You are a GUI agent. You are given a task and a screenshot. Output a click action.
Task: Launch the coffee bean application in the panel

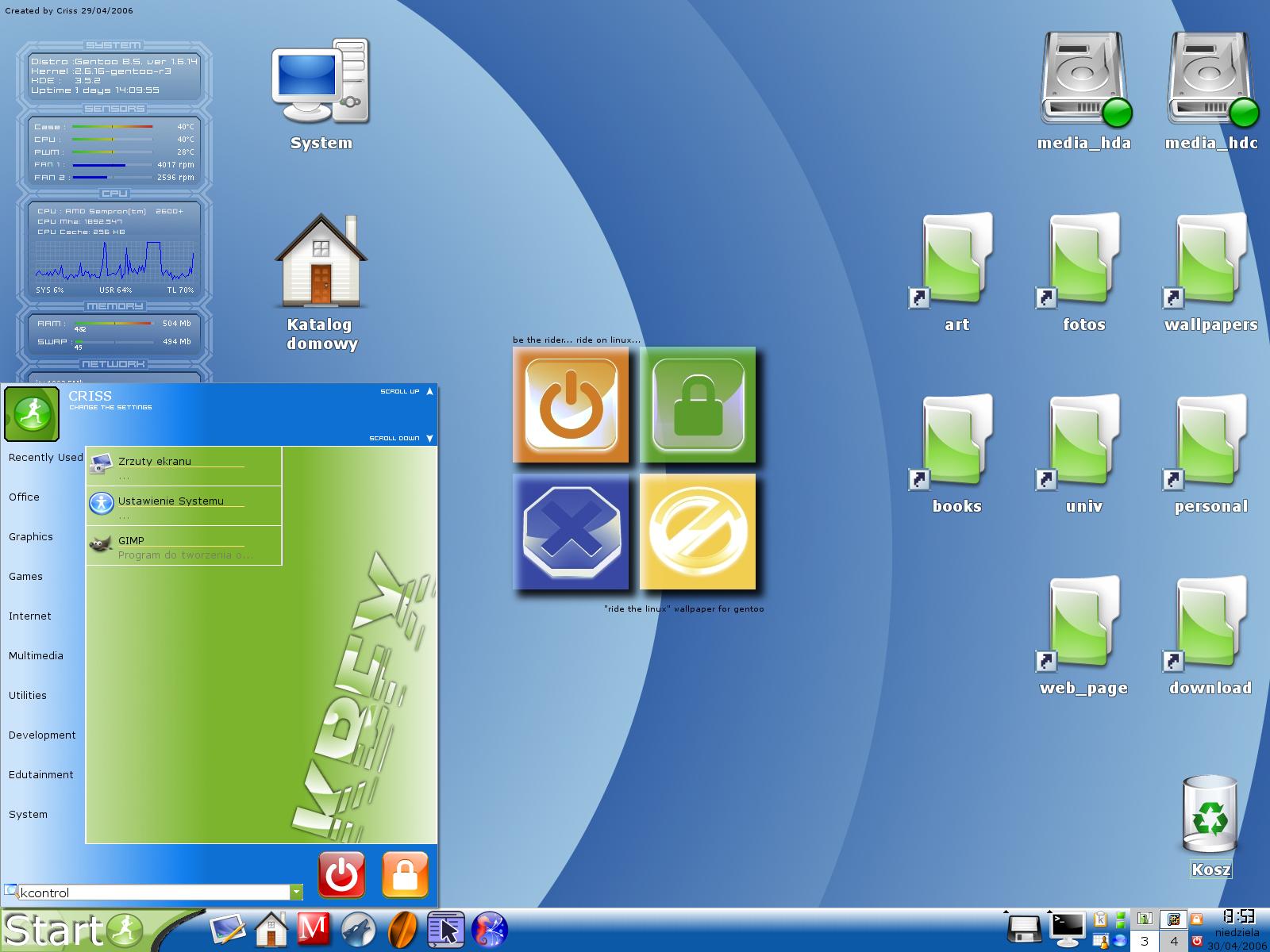pos(402,930)
